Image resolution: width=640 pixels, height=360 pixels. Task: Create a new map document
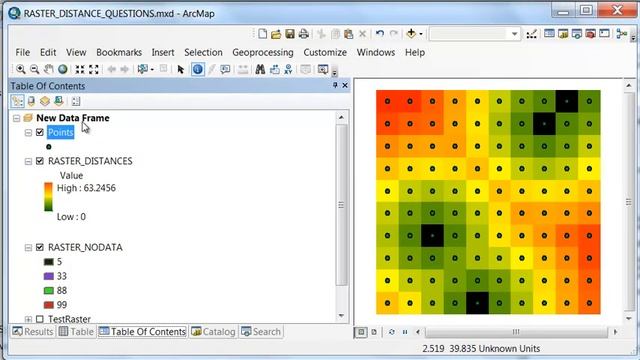pos(262,34)
